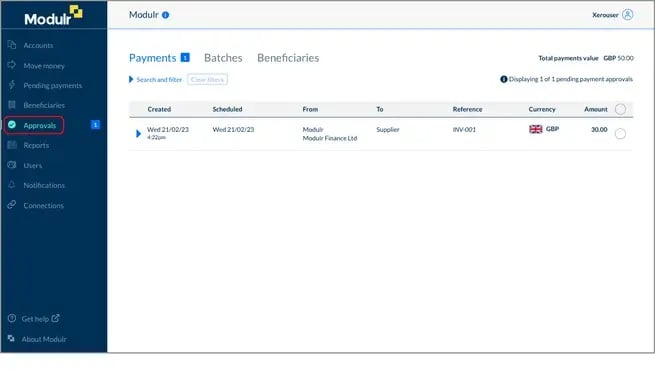Click the Approvals checkmark icon

tap(12, 125)
